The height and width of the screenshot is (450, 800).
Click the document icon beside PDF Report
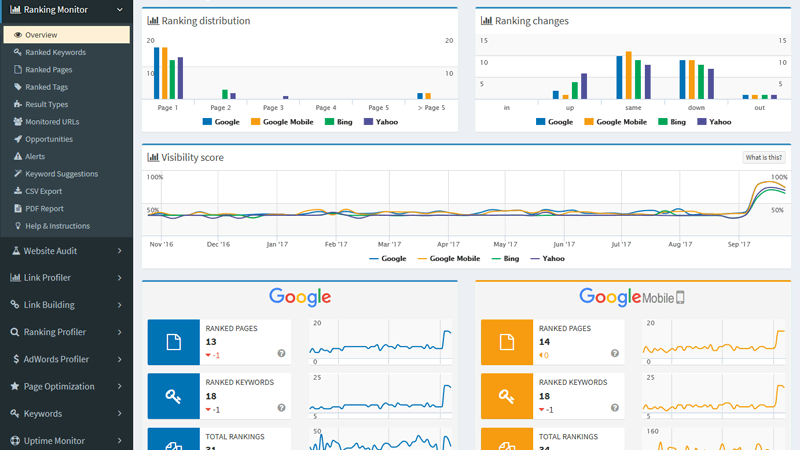pyautogui.click(x=18, y=208)
